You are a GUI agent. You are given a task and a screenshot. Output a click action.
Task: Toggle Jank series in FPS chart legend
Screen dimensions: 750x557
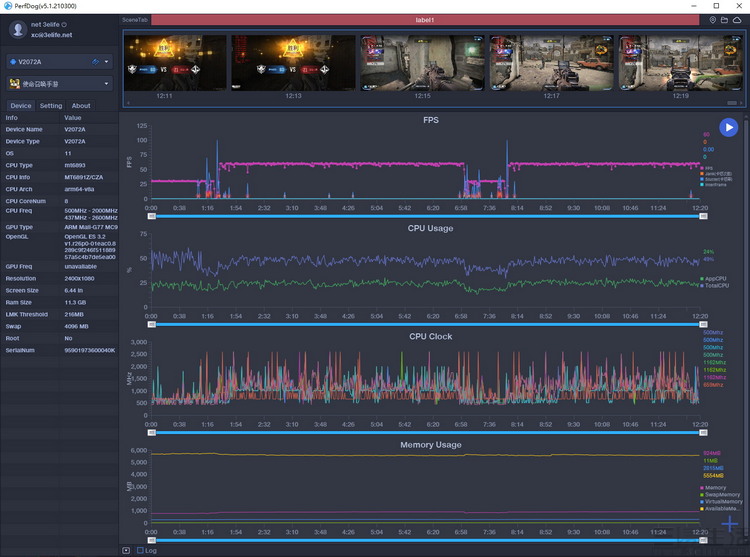[x=716, y=174]
